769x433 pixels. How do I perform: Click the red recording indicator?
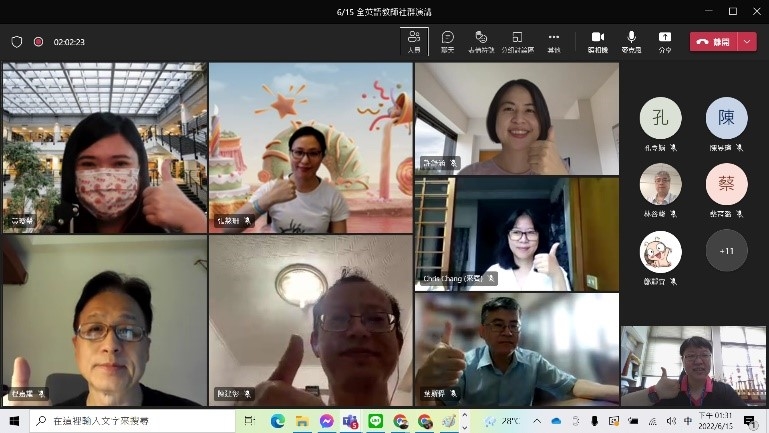point(38,42)
